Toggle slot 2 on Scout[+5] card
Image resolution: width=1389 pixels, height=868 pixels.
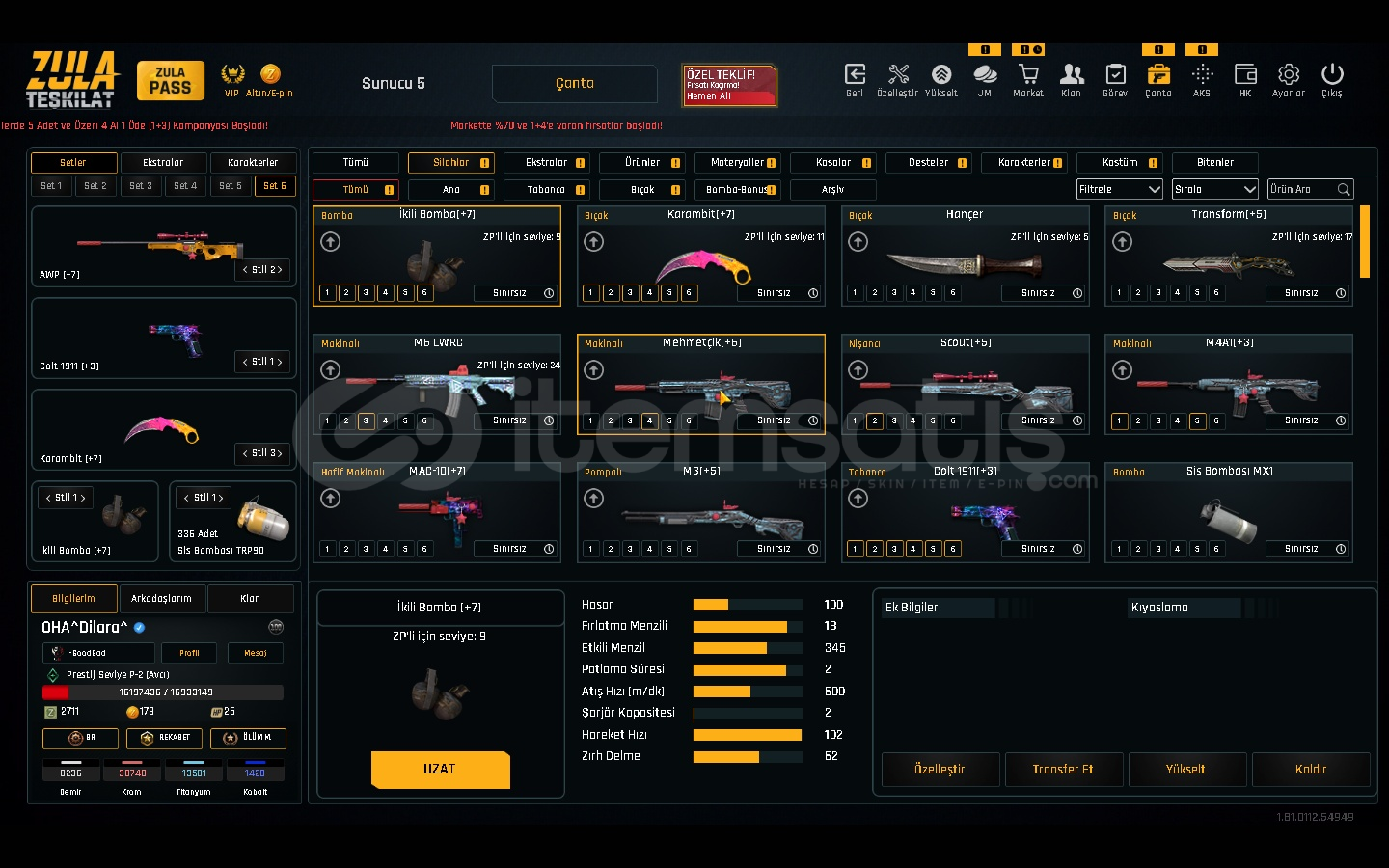875,421
